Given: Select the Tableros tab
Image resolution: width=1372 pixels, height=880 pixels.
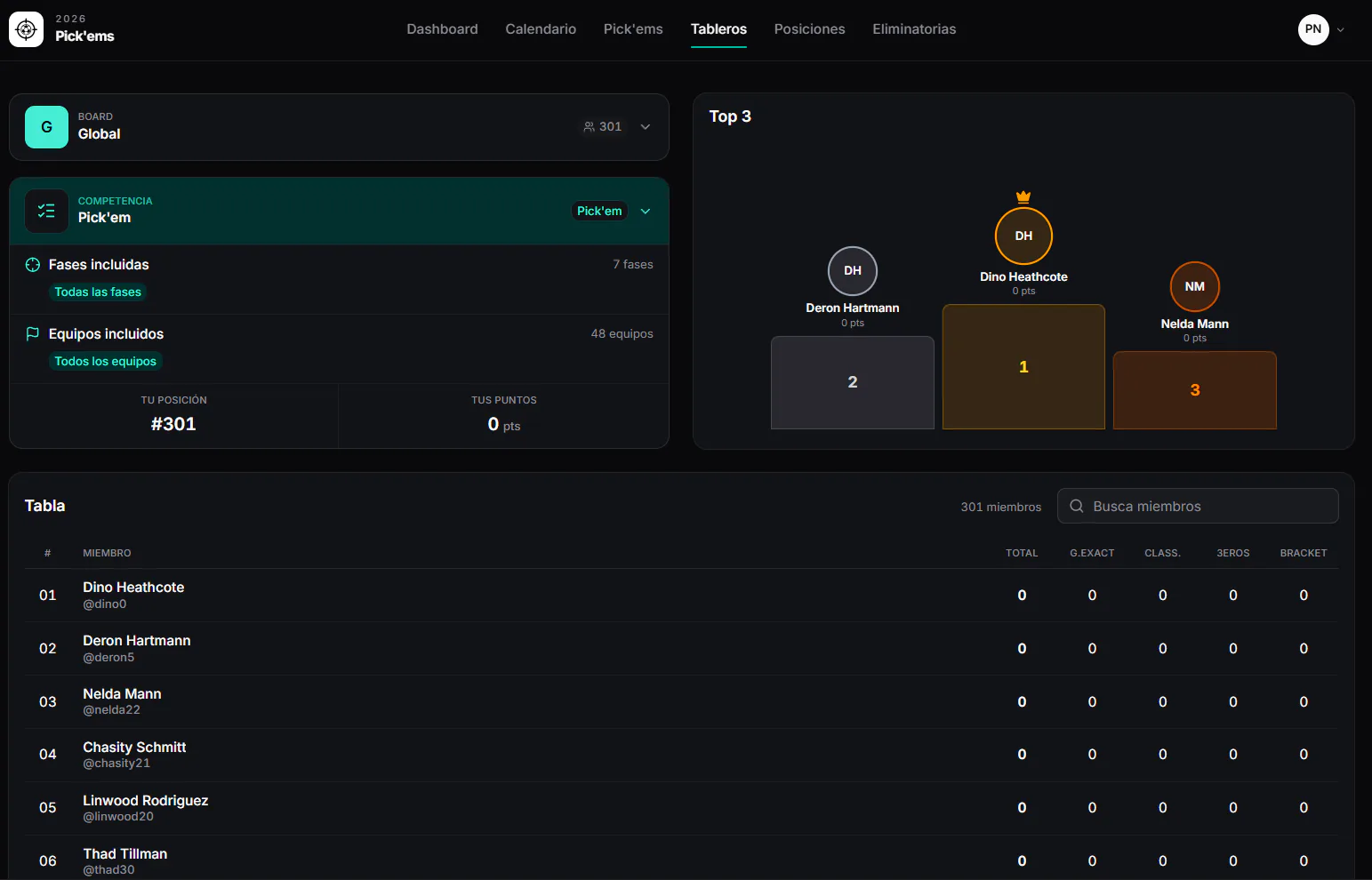Looking at the screenshot, I should coord(718,29).
